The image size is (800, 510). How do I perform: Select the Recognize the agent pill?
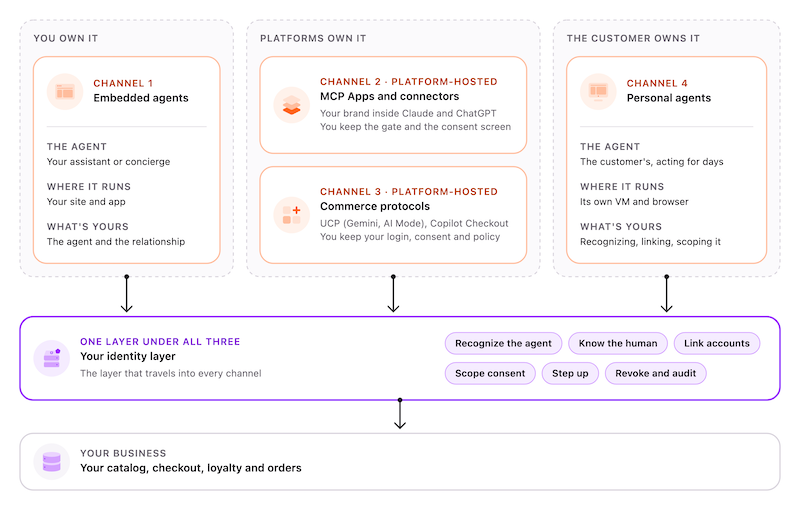tap(503, 343)
